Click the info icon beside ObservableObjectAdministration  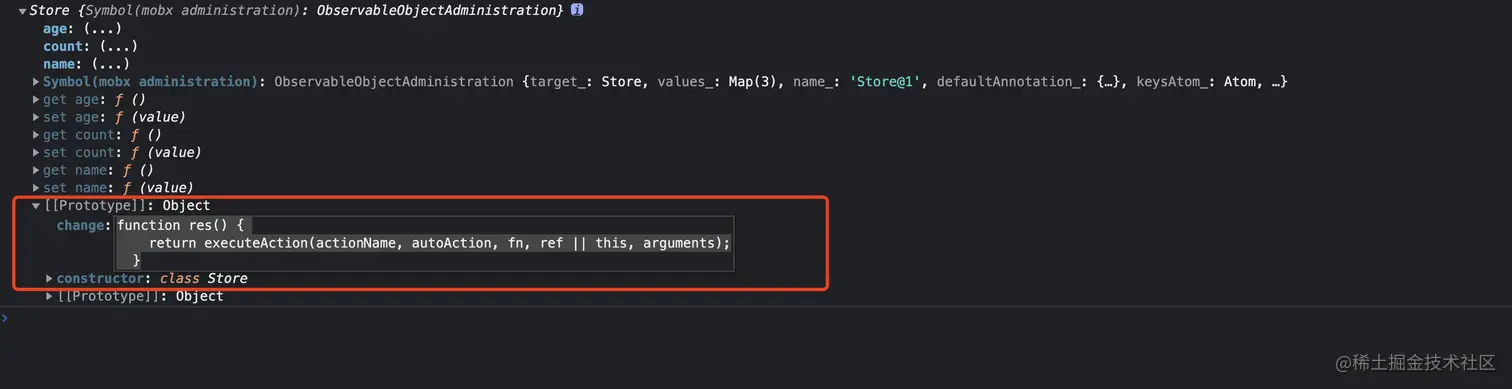(x=577, y=10)
